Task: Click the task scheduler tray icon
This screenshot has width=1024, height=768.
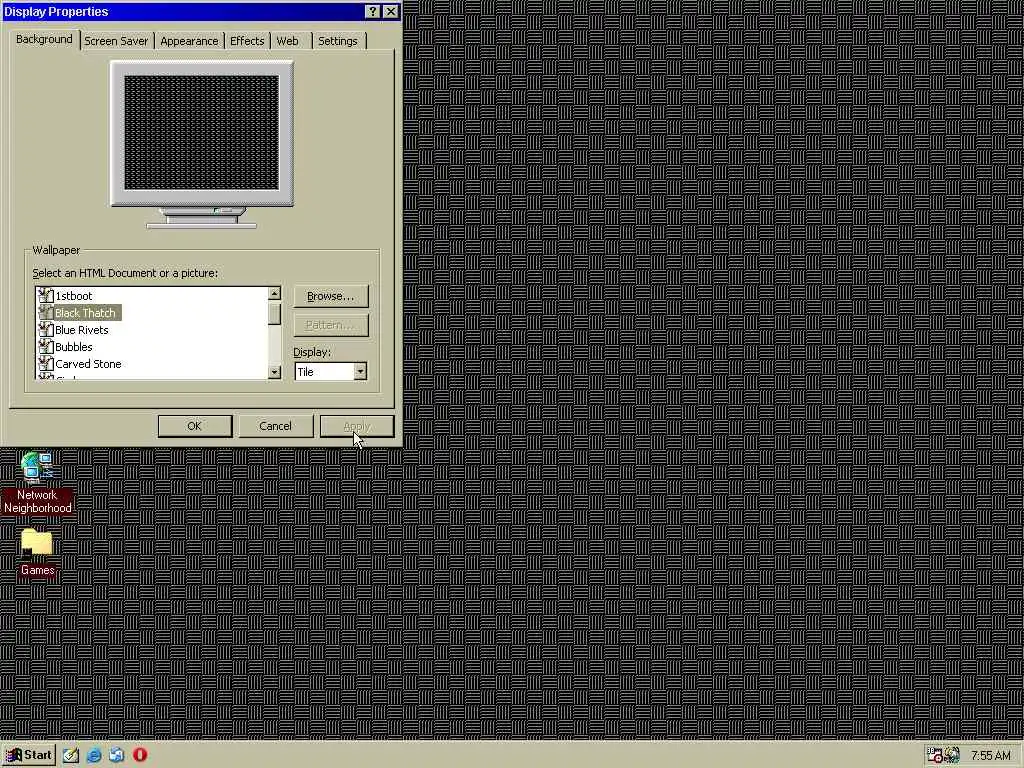Action: pyautogui.click(x=935, y=755)
